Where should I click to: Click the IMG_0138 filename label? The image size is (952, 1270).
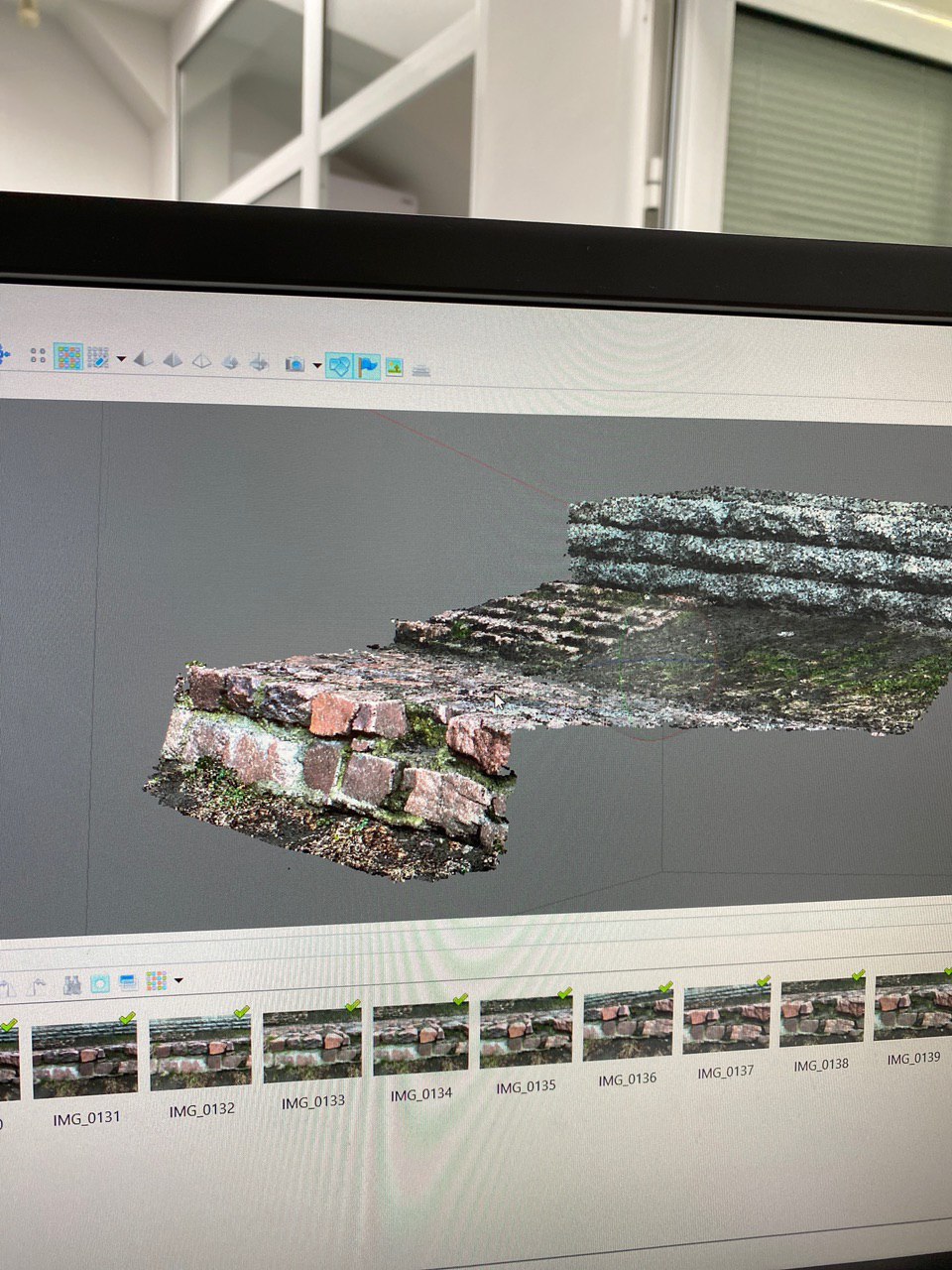821,1065
